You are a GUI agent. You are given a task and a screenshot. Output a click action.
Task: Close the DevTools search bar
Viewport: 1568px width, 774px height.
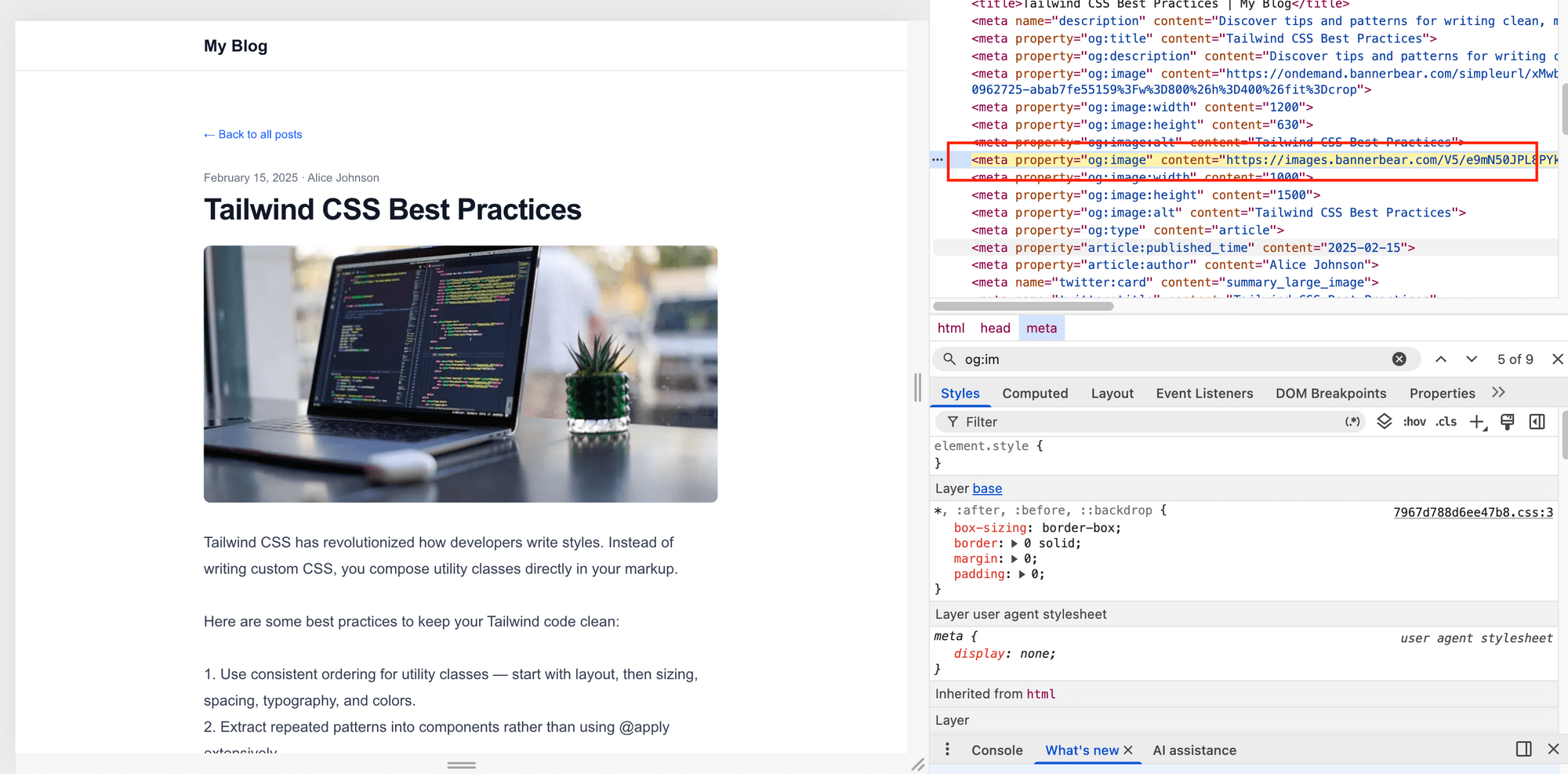coord(1557,359)
